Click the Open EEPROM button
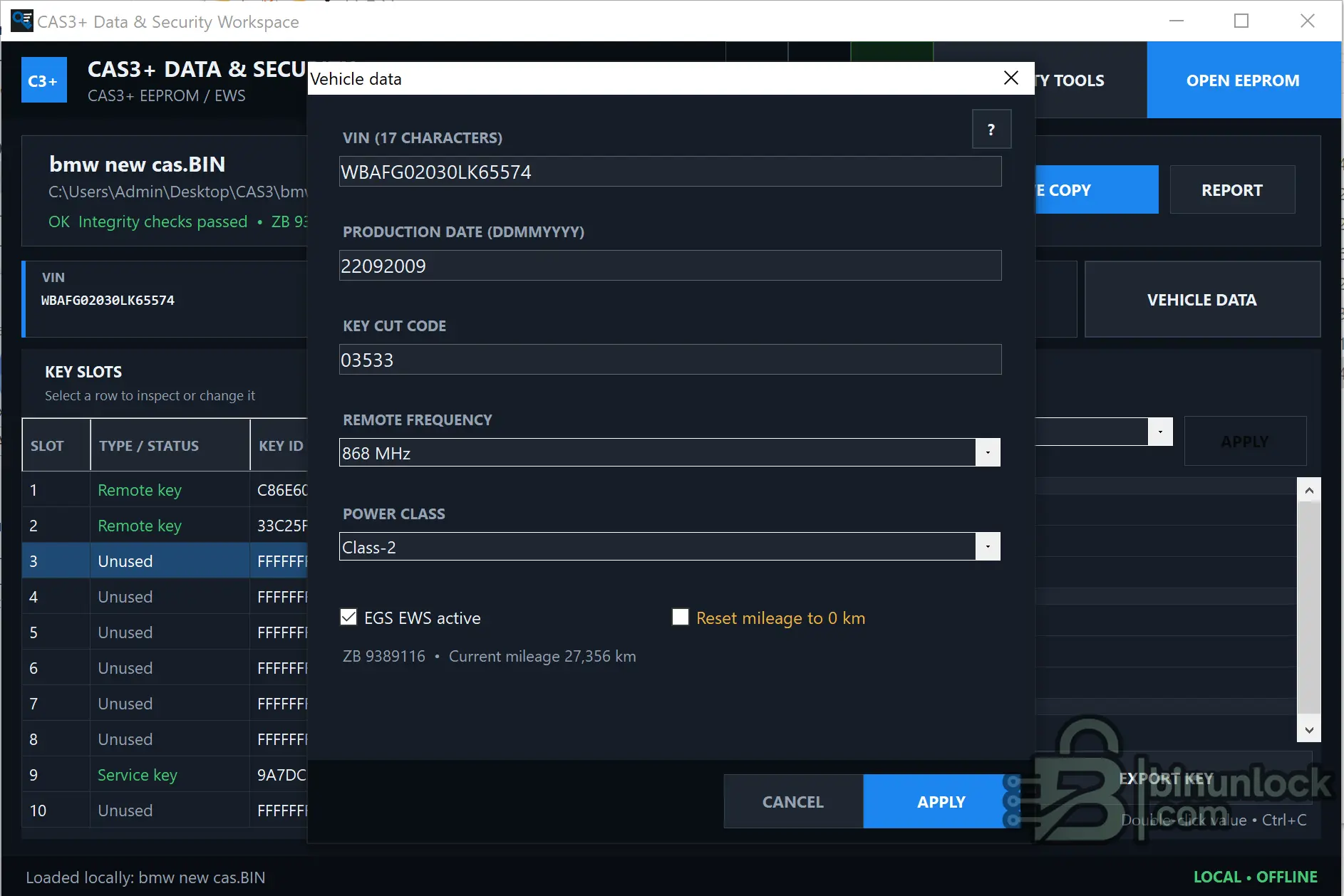The image size is (1344, 896). [1243, 80]
